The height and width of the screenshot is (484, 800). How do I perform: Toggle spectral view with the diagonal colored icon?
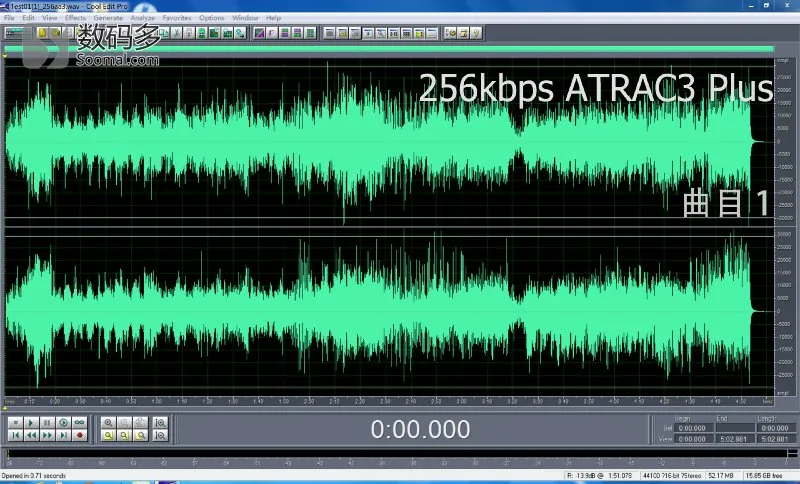pos(259,33)
